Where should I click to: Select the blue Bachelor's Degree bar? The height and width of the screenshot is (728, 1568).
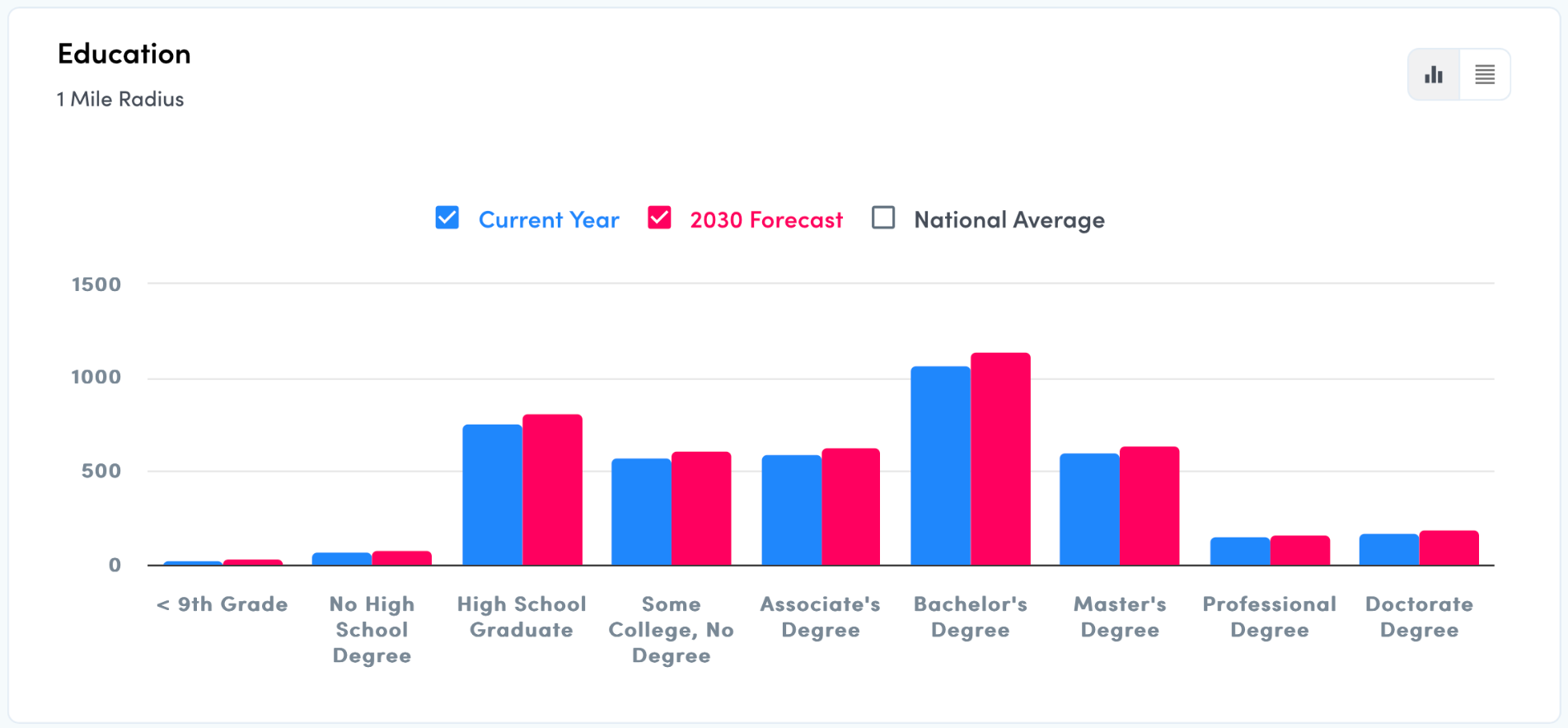tap(940, 466)
